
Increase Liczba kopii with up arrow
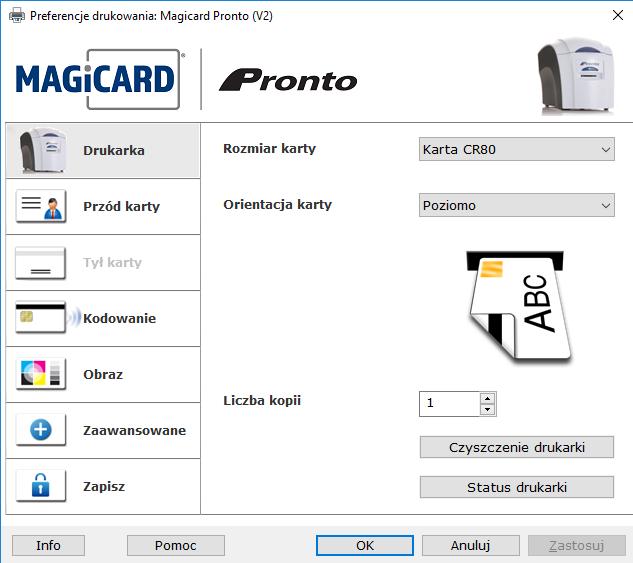point(488,398)
